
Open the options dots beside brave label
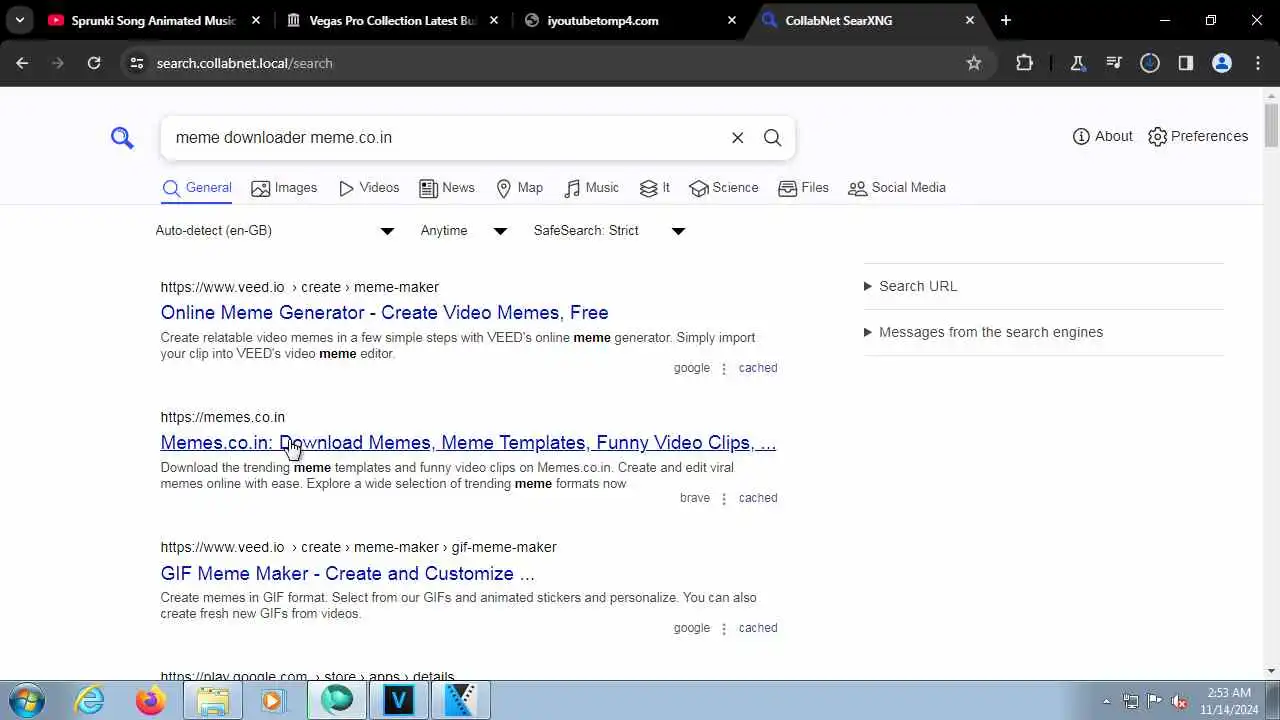click(724, 498)
